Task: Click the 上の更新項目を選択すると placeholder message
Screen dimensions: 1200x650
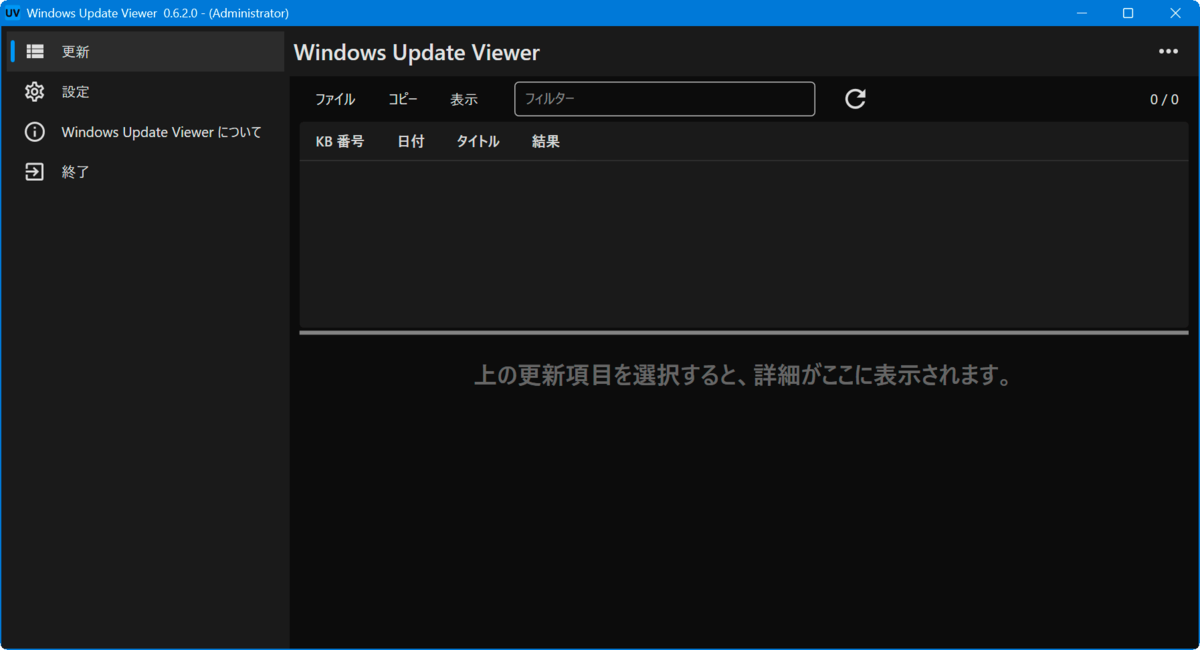Action: (x=744, y=377)
